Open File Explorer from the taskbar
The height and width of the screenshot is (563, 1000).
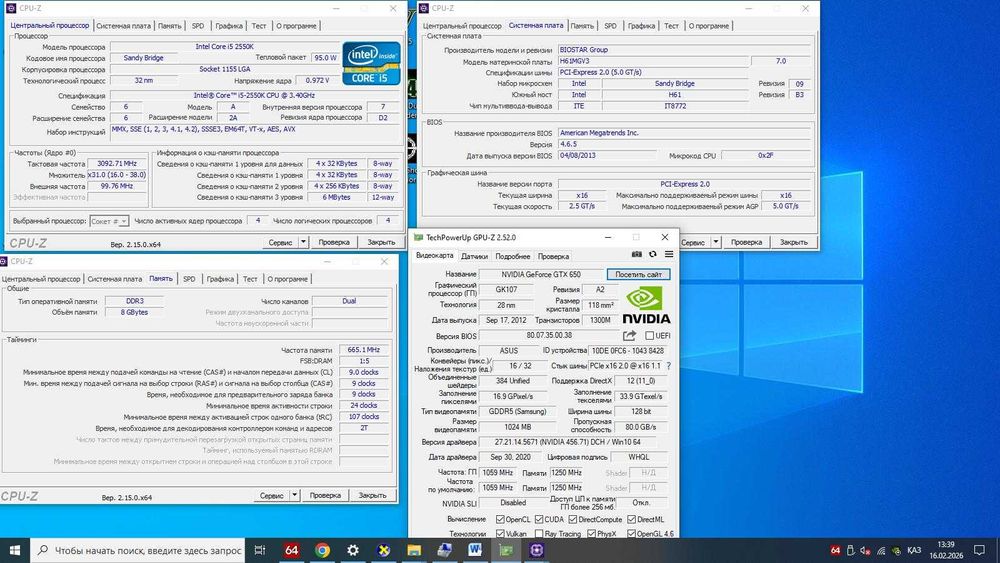point(414,550)
